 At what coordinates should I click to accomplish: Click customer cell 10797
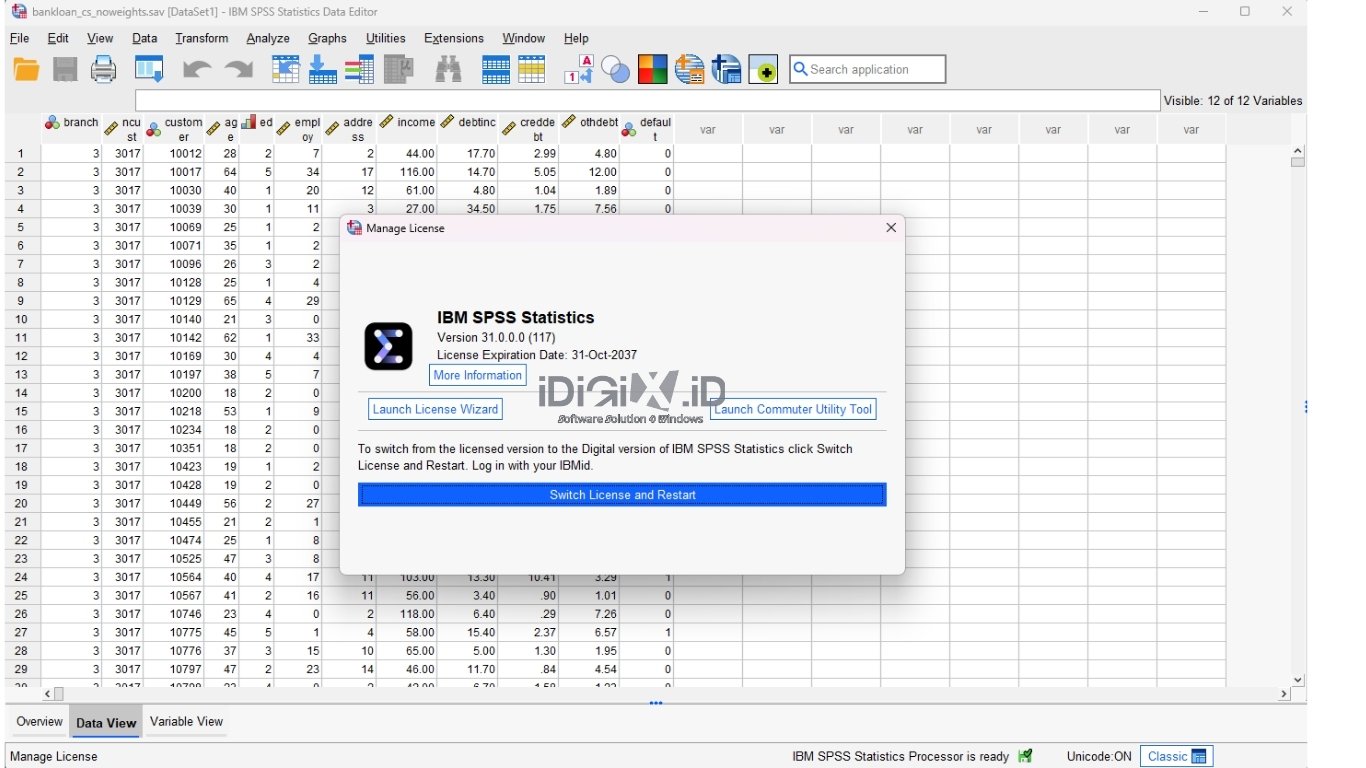175,669
